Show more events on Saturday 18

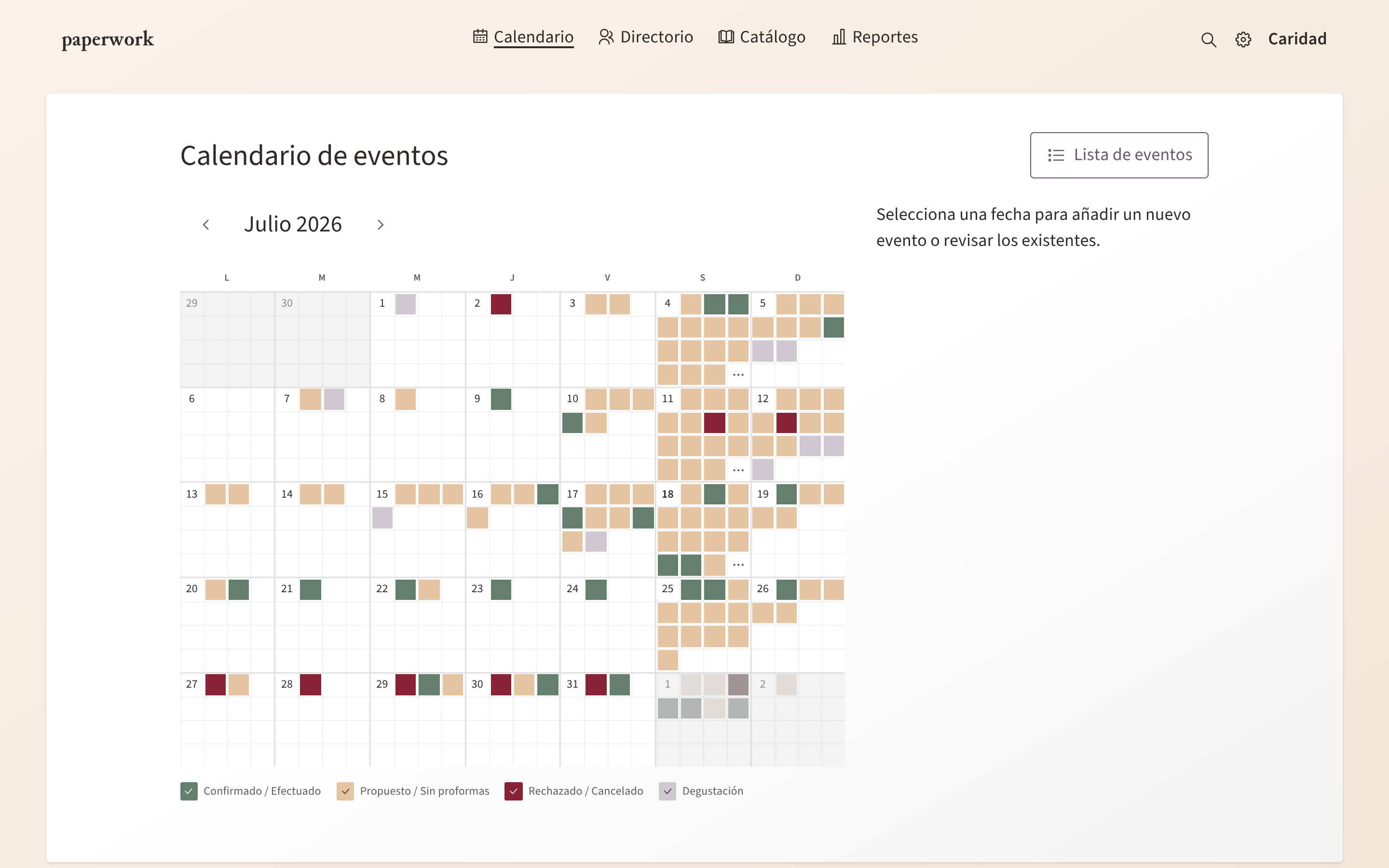pyautogui.click(x=738, y=565)
